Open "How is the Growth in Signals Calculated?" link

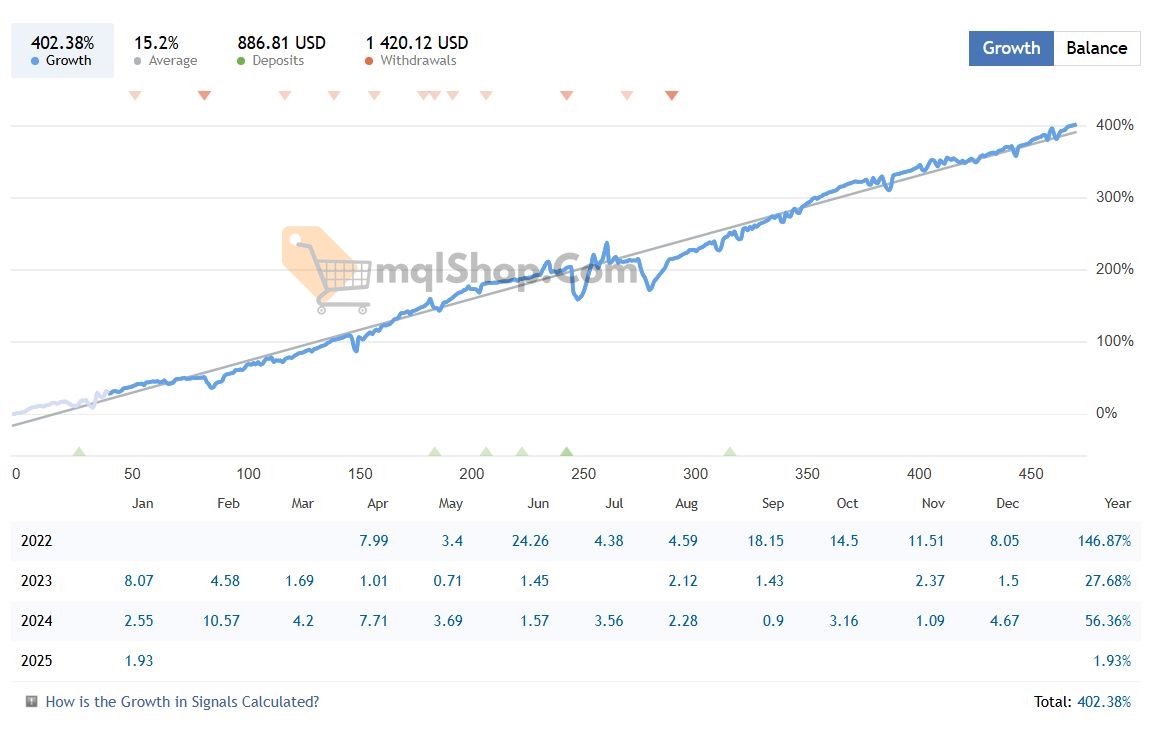(x=182, y=702)
